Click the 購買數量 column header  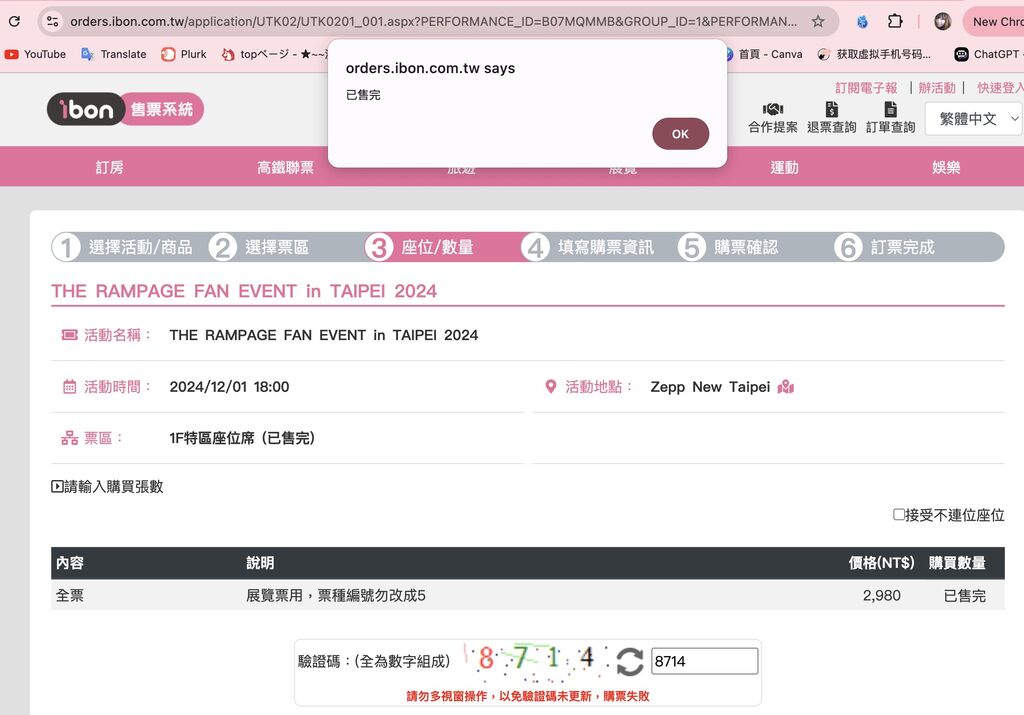tap(957, 563)
